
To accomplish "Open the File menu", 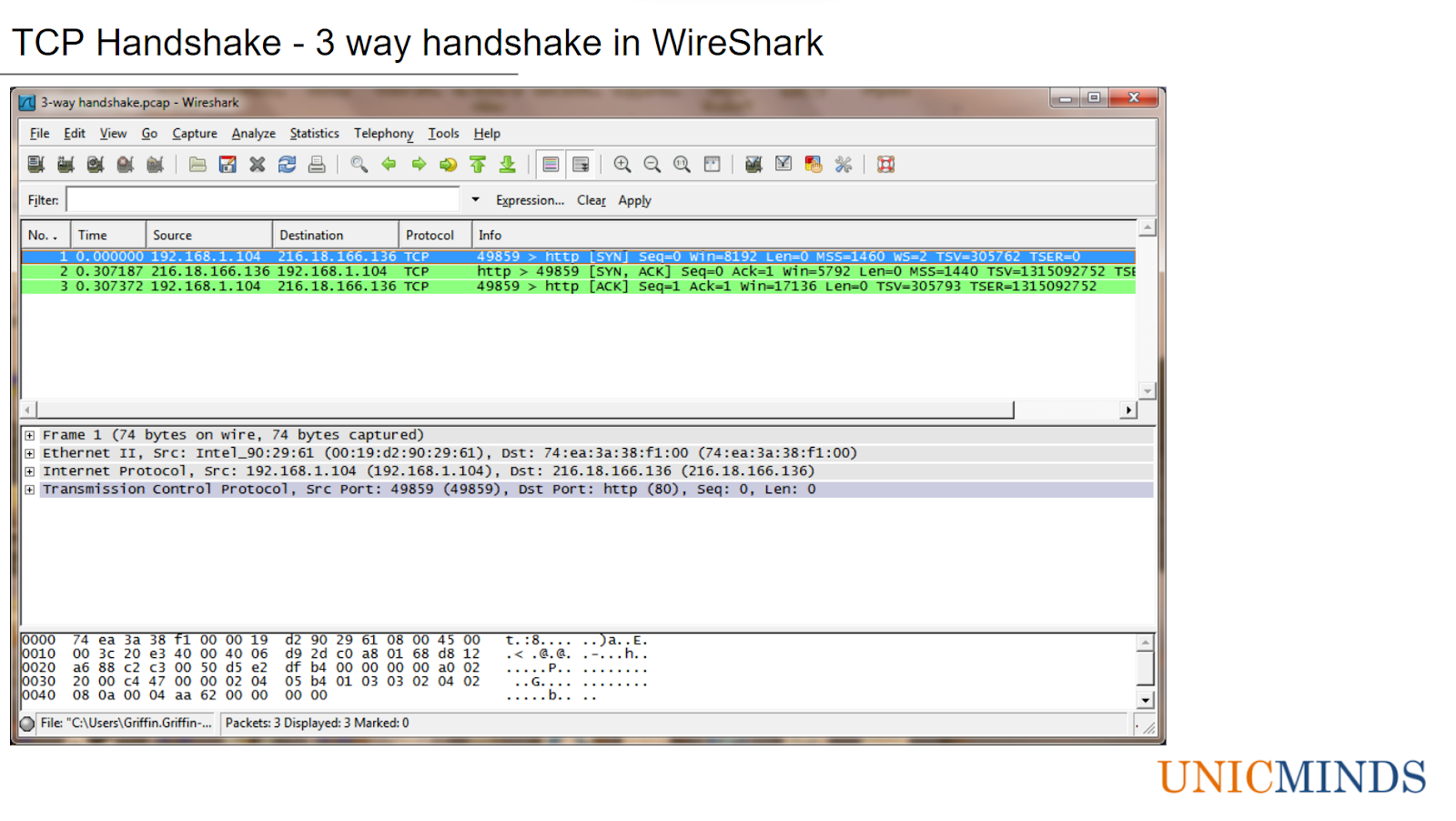I will (x=40, y=134).
